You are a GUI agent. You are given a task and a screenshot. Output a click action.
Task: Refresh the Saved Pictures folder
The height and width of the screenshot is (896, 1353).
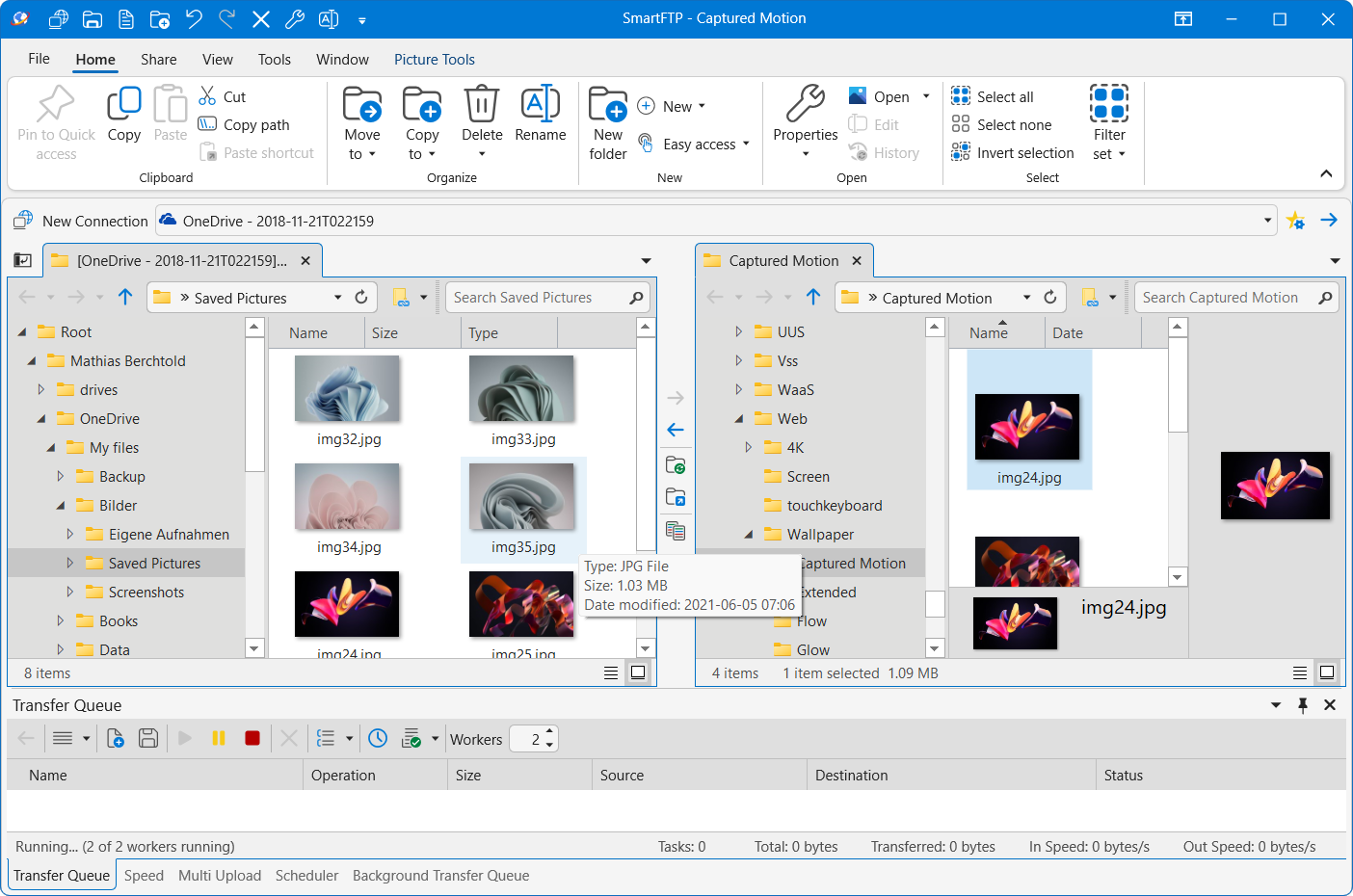click(x=361, y=298)
